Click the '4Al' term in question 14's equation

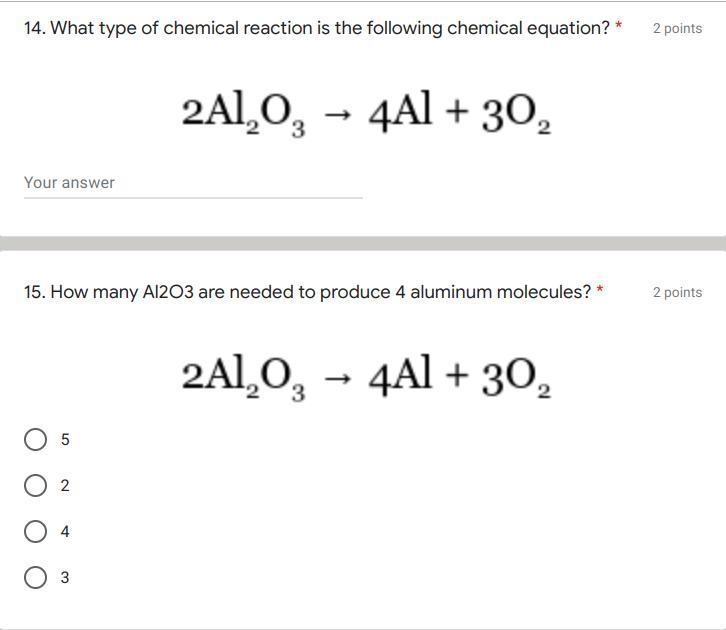(x=399, y=113)
